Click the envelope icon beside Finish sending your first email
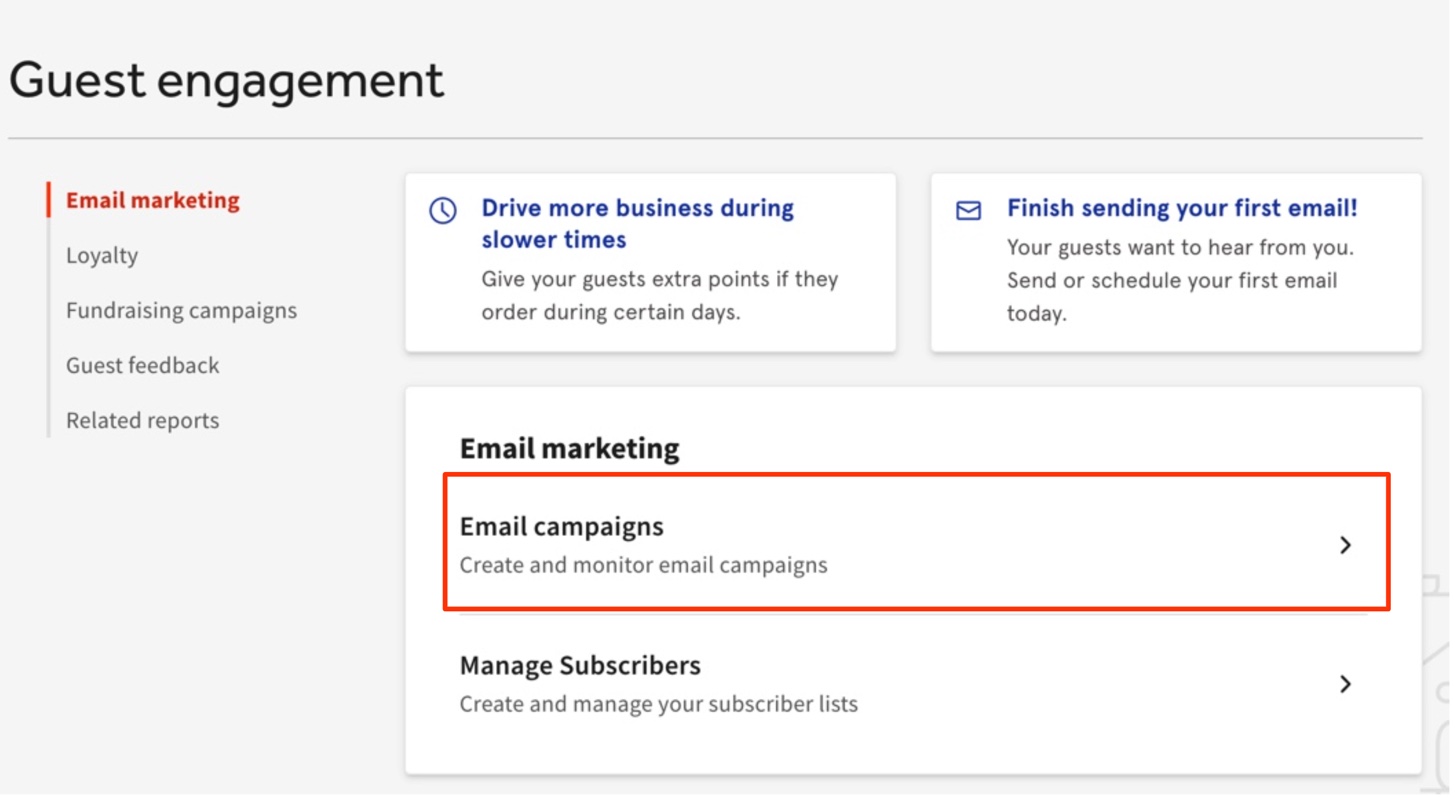 point(967,209)
